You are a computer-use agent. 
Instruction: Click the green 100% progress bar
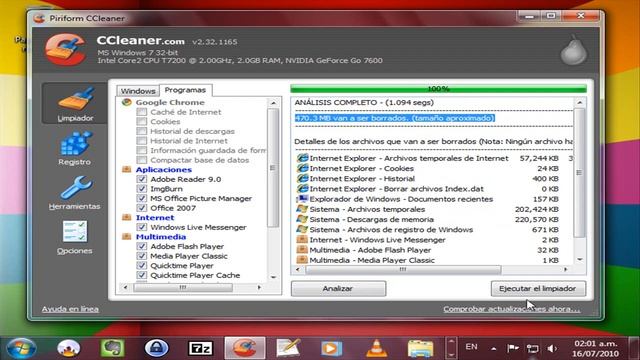pos(438,89)
